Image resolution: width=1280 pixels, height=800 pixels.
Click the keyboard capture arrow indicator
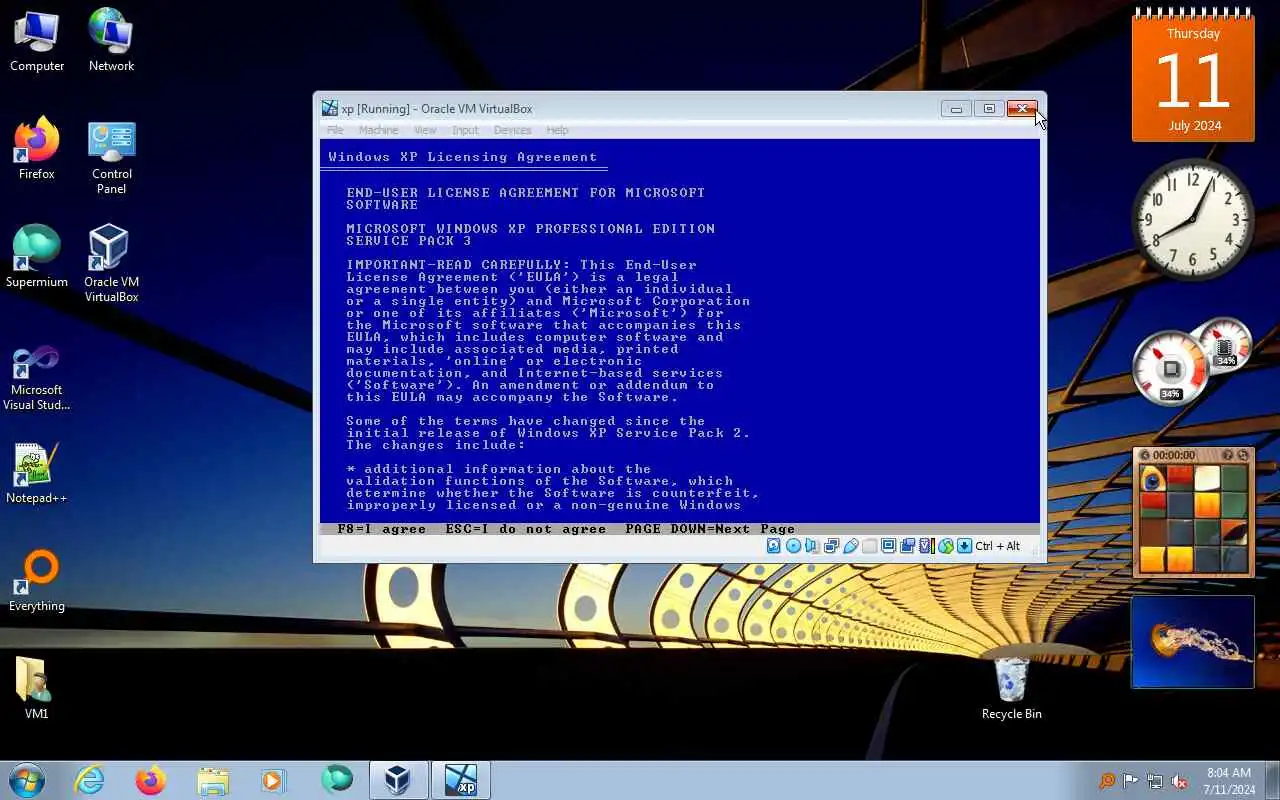point(964,546)
